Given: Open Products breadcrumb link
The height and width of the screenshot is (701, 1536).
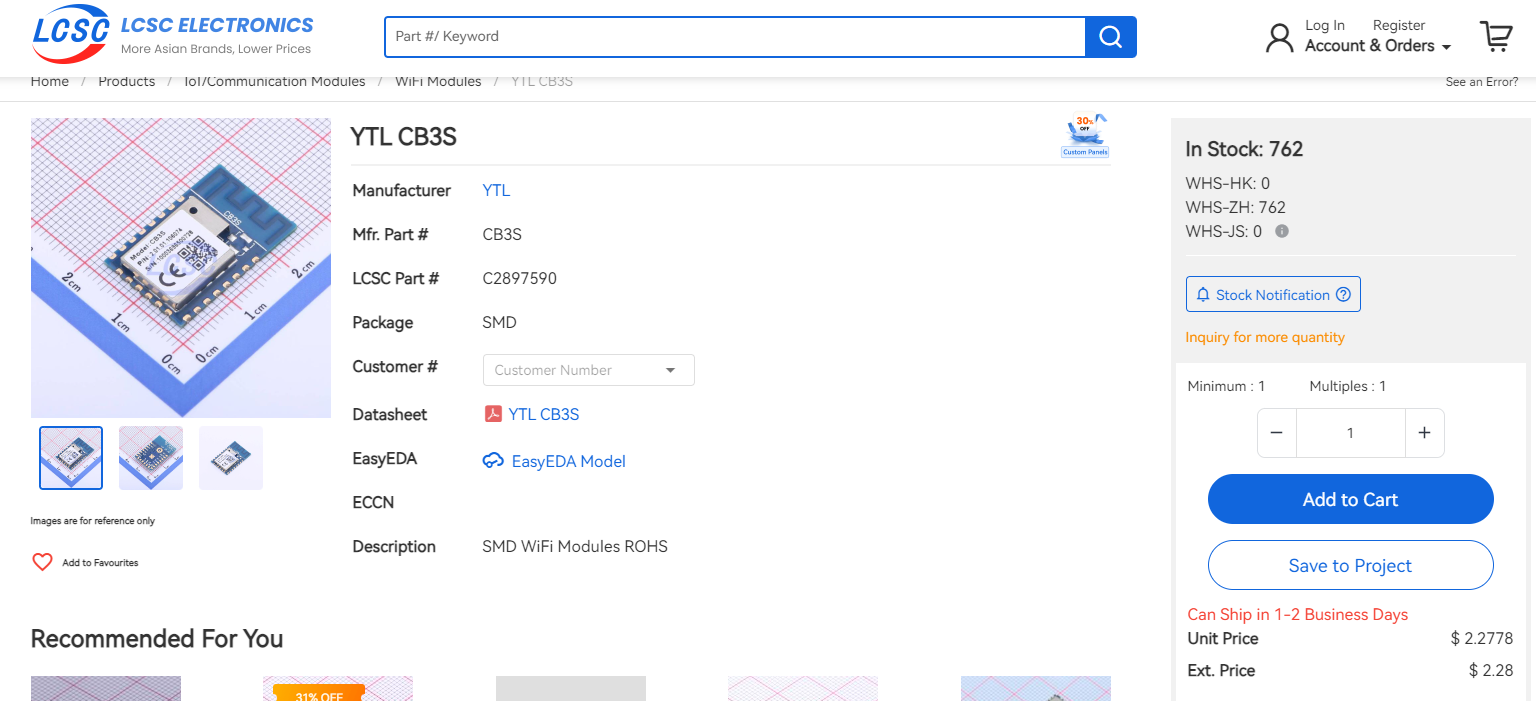Looking at the screenshot, I should (x=127, y=81).
